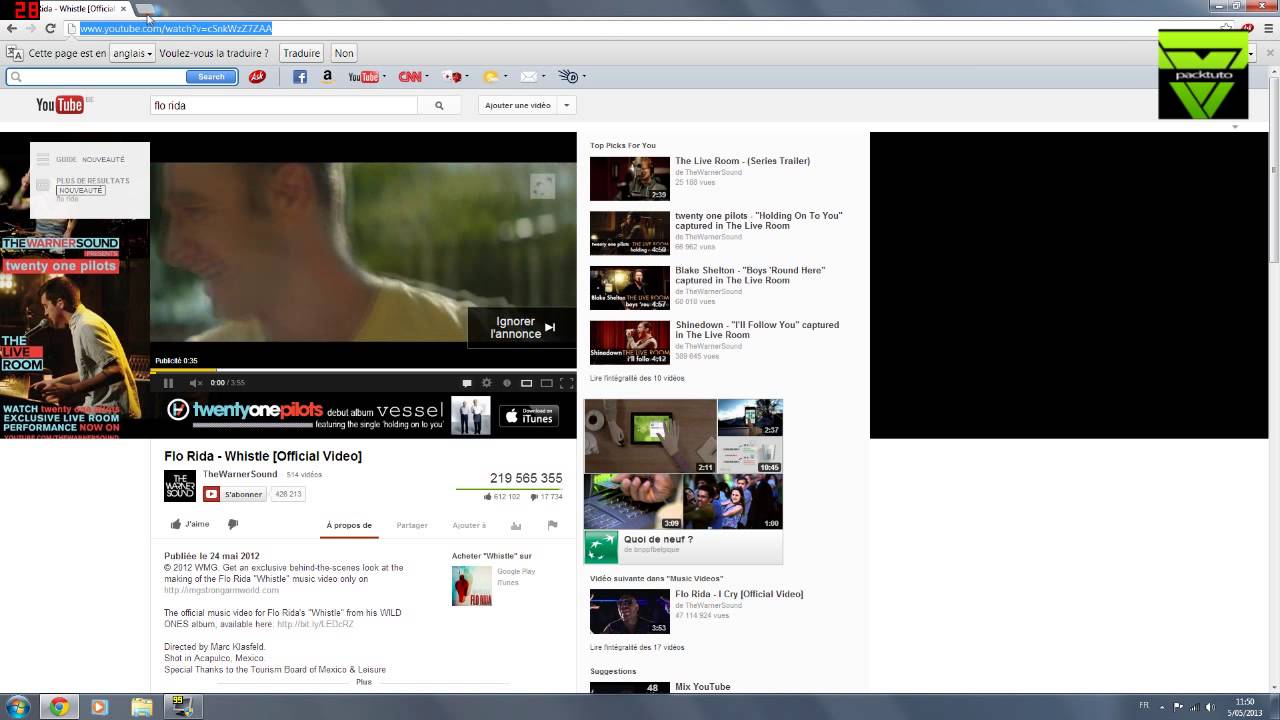
Task: Open Windows Start button
Action: tap(18, 707)
